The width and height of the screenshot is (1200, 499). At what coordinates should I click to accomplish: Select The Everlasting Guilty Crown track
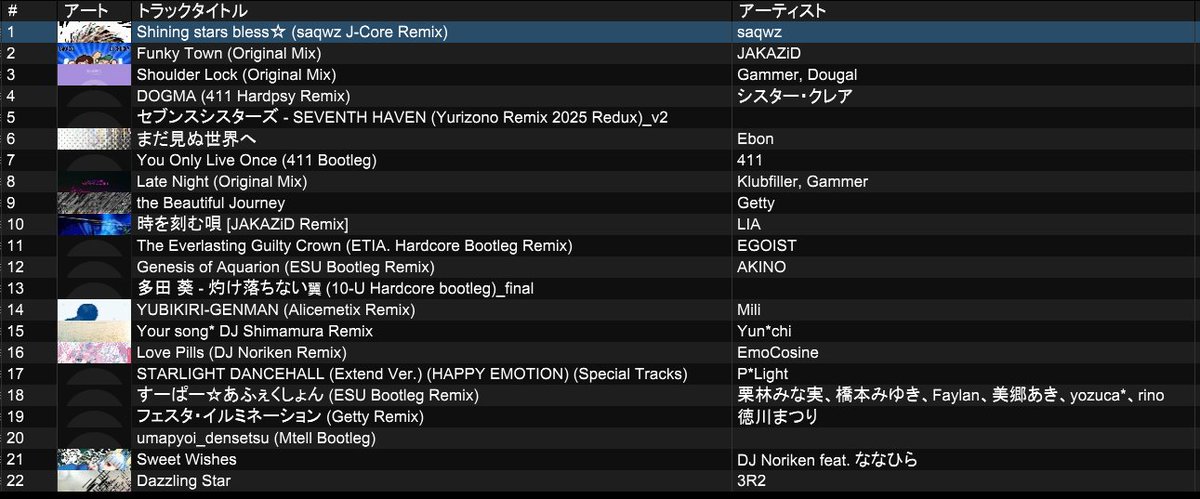355,245
